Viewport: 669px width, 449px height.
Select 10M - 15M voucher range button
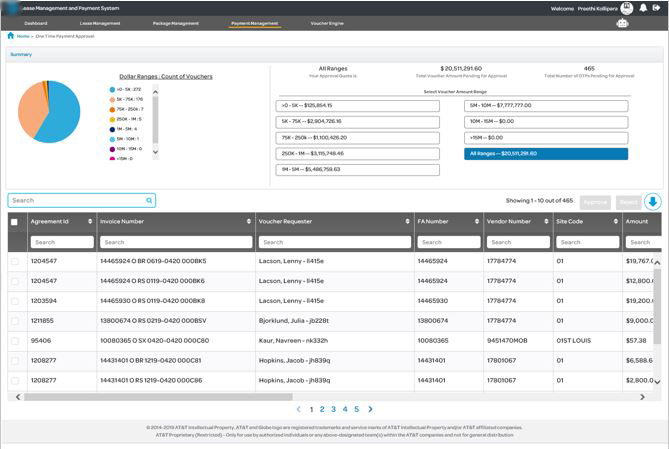pyautogui.click(x=546, y=122)
